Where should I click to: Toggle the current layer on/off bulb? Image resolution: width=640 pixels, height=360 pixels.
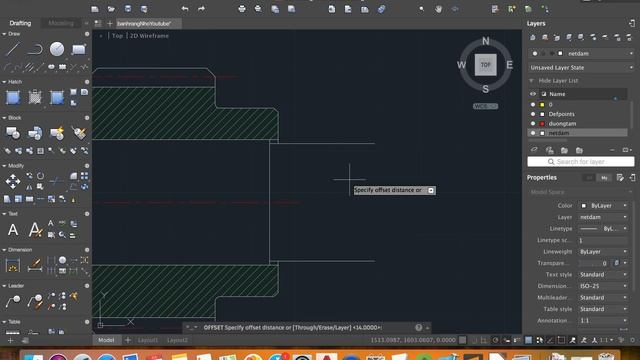click(x=535, y=53)
